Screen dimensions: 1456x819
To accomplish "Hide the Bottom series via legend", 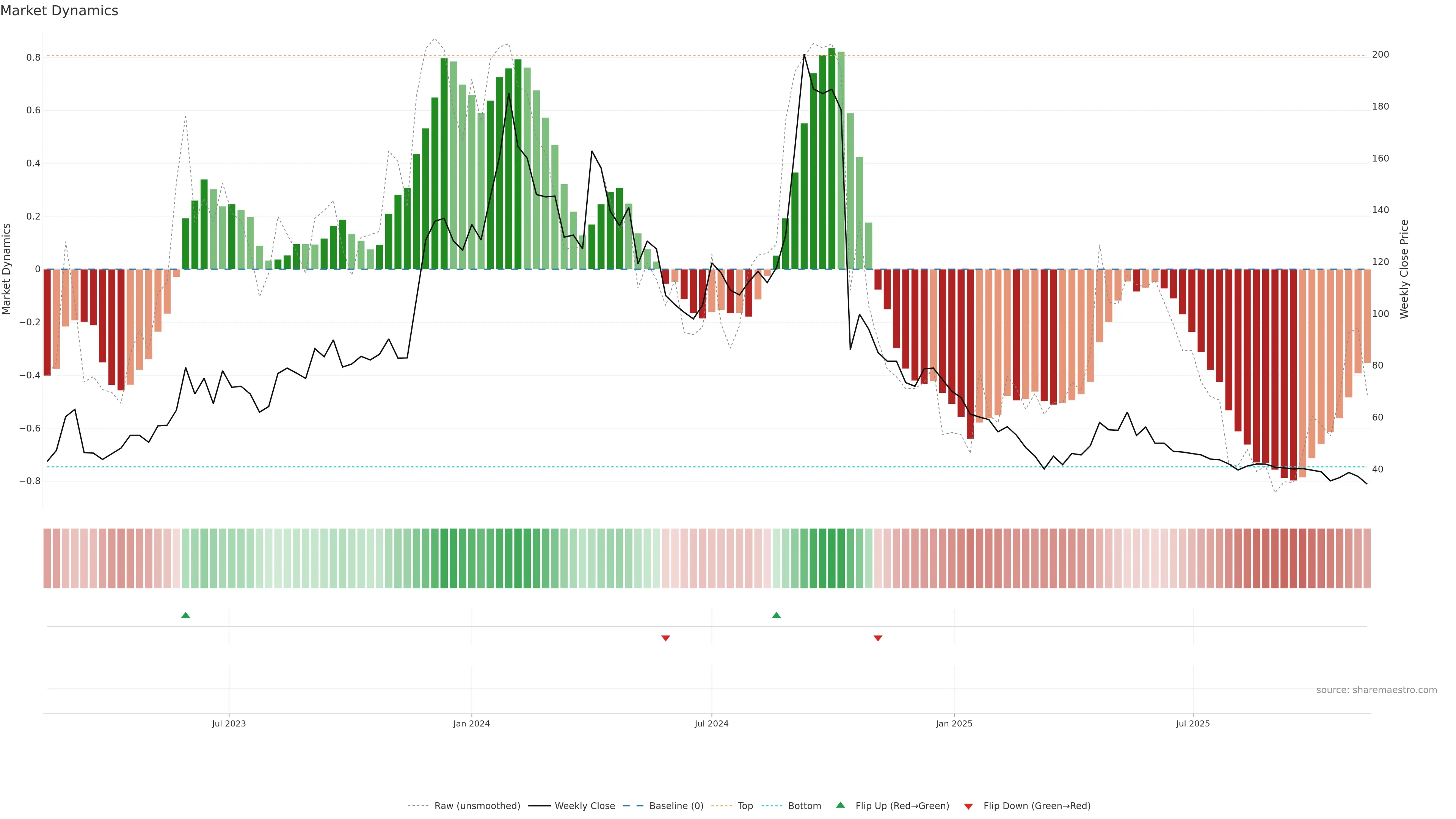I will coord(804,806).
